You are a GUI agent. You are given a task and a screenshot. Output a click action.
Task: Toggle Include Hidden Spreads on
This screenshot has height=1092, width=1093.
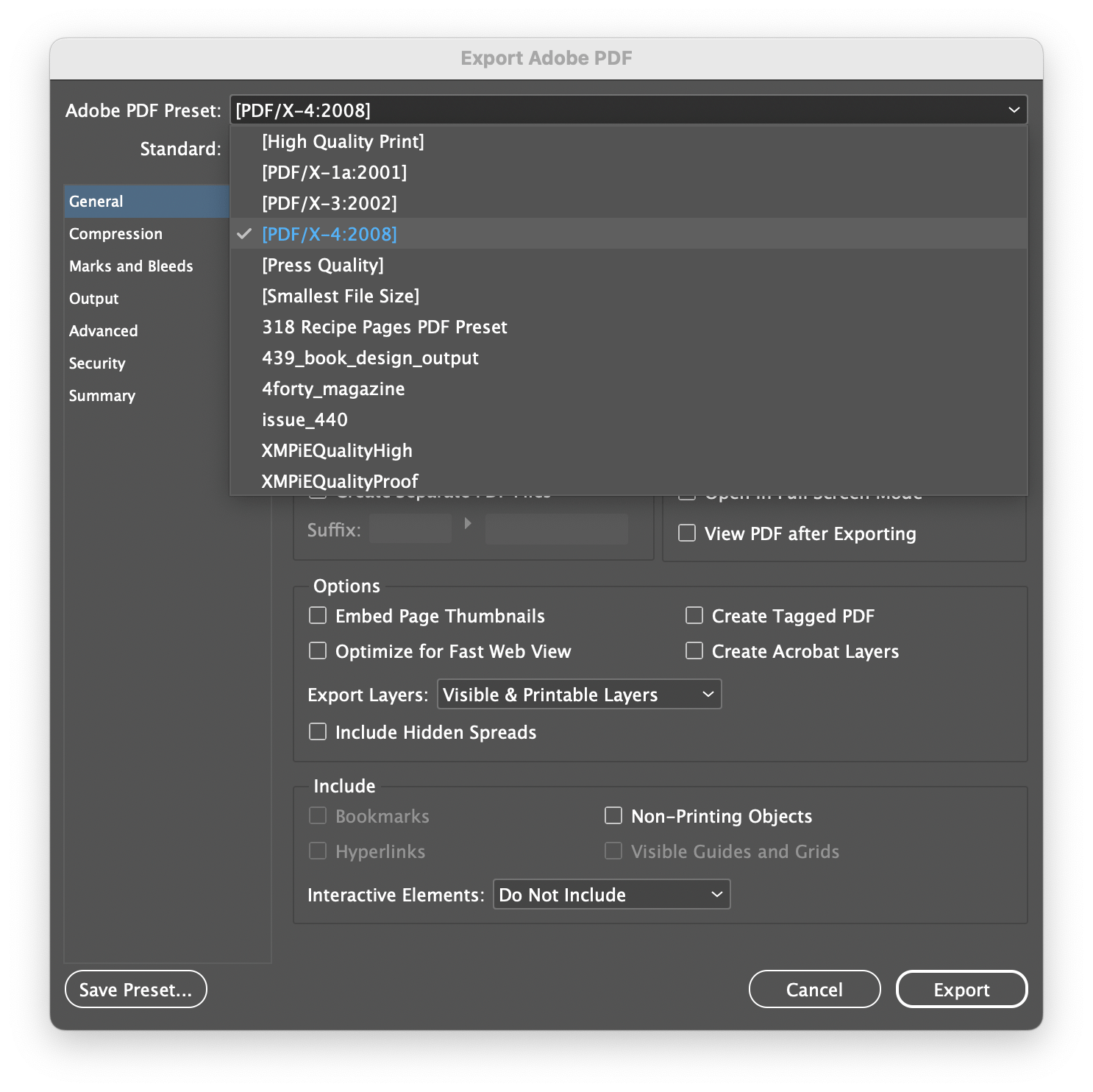pos(317,731)
